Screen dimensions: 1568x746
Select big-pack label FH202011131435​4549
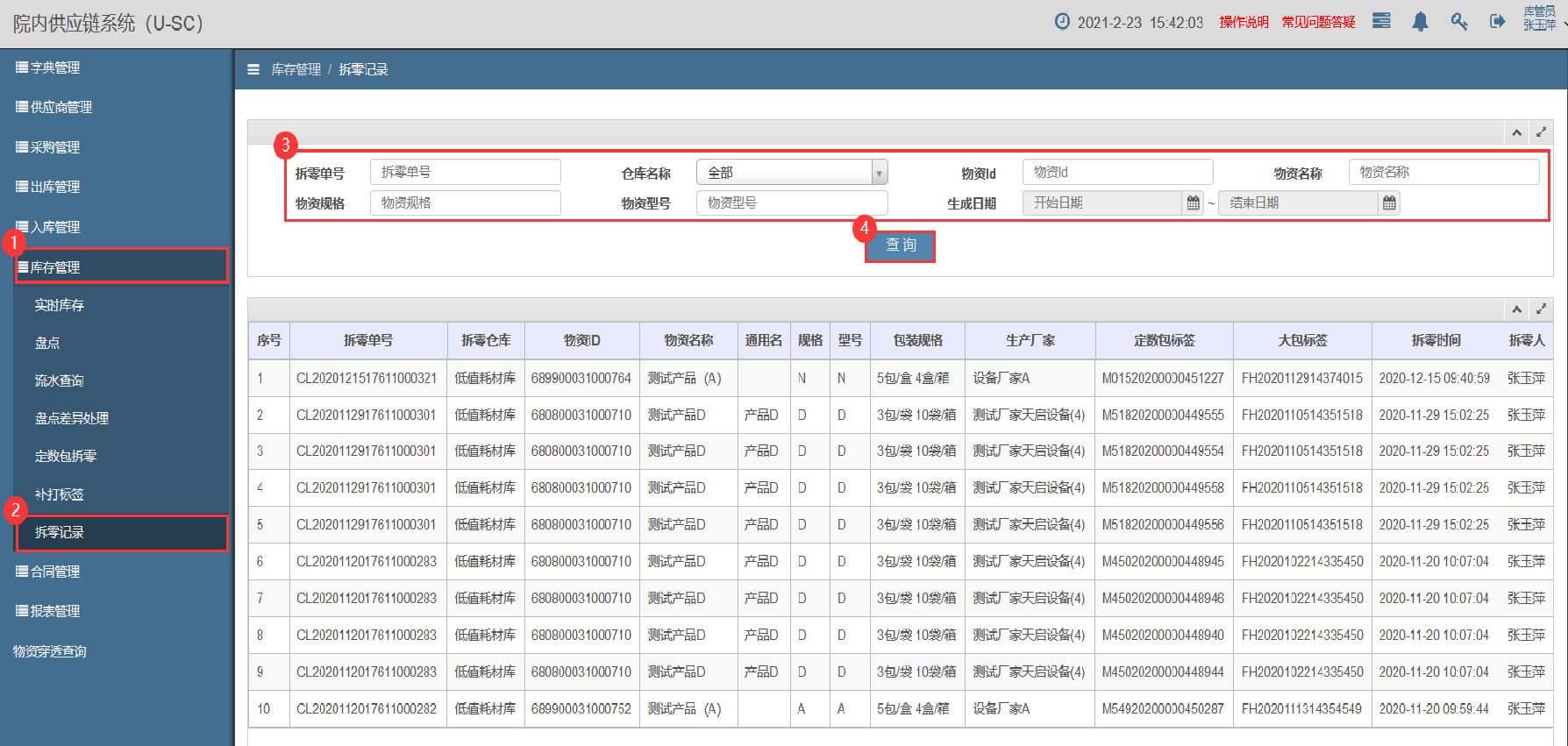[1301, 708]
